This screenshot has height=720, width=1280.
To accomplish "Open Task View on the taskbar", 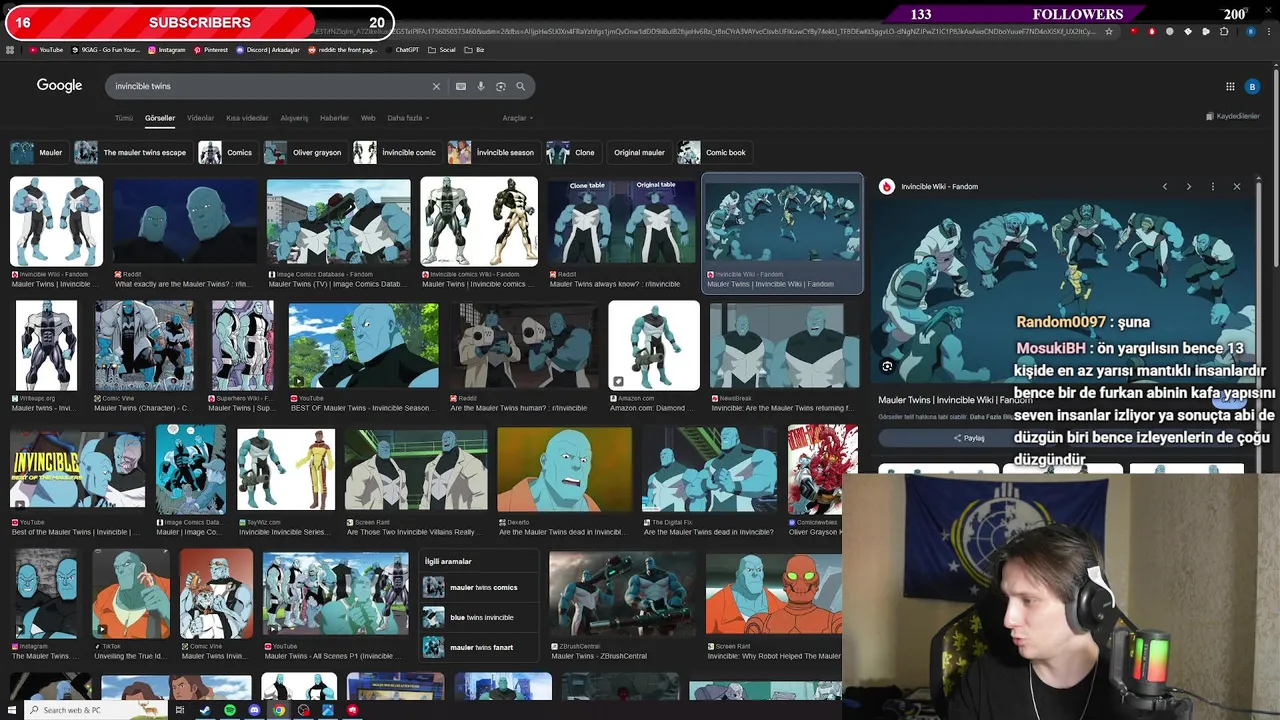I will 180,710.
